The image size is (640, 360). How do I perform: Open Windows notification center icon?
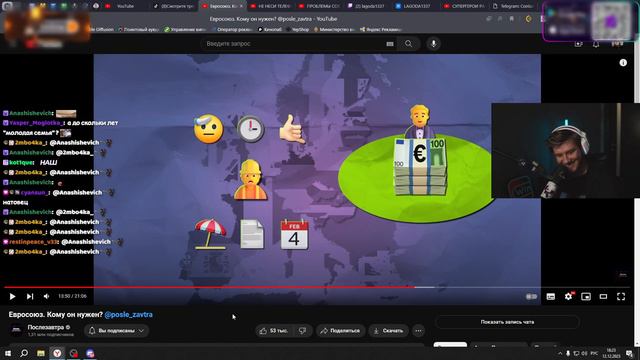pos(630,353)
